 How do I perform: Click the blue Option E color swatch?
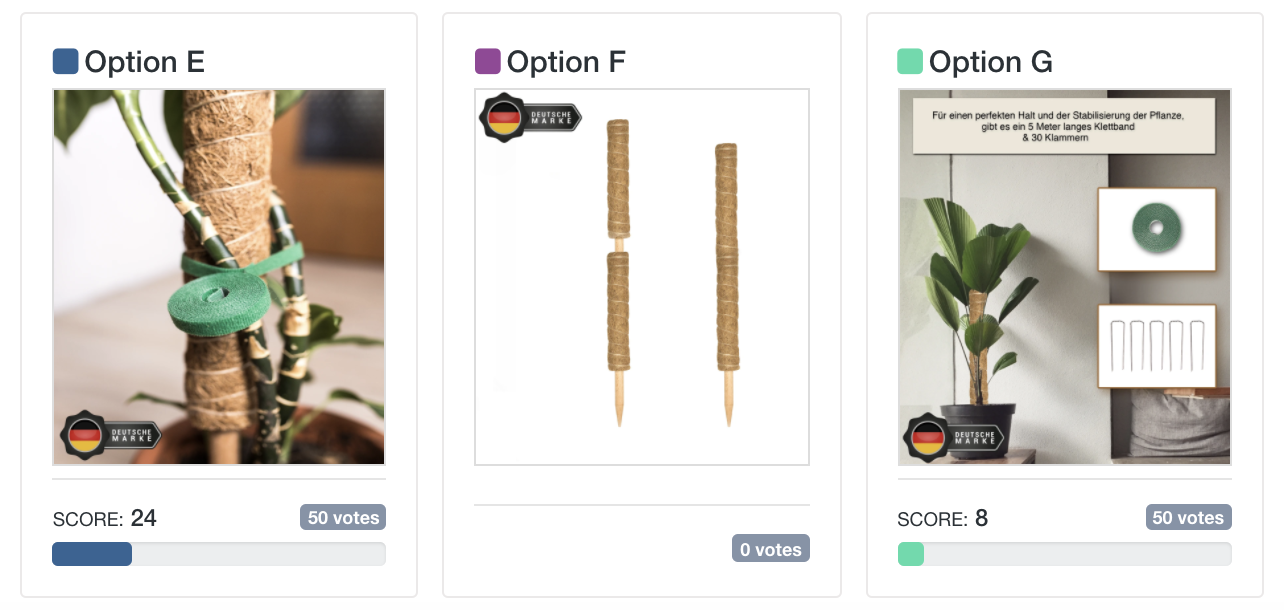point(65,62)
